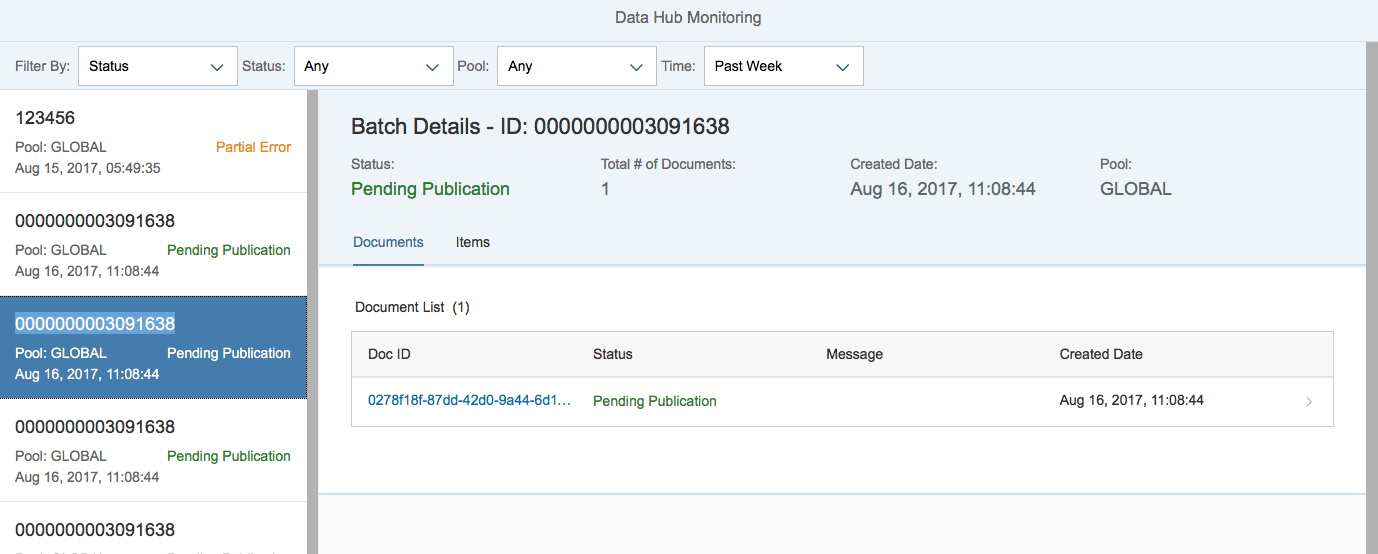Click the document row's Created Date cell

[x=1132, y=400]
